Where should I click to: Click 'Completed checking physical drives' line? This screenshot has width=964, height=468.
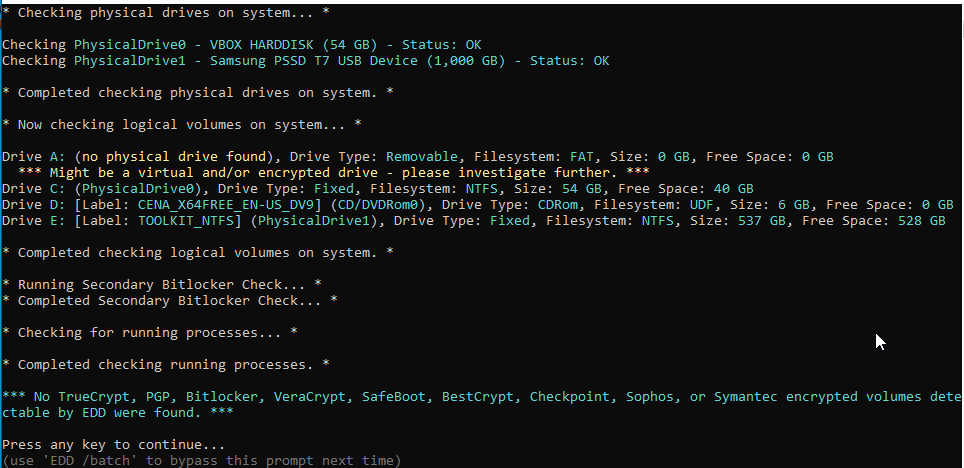[198, 92]
